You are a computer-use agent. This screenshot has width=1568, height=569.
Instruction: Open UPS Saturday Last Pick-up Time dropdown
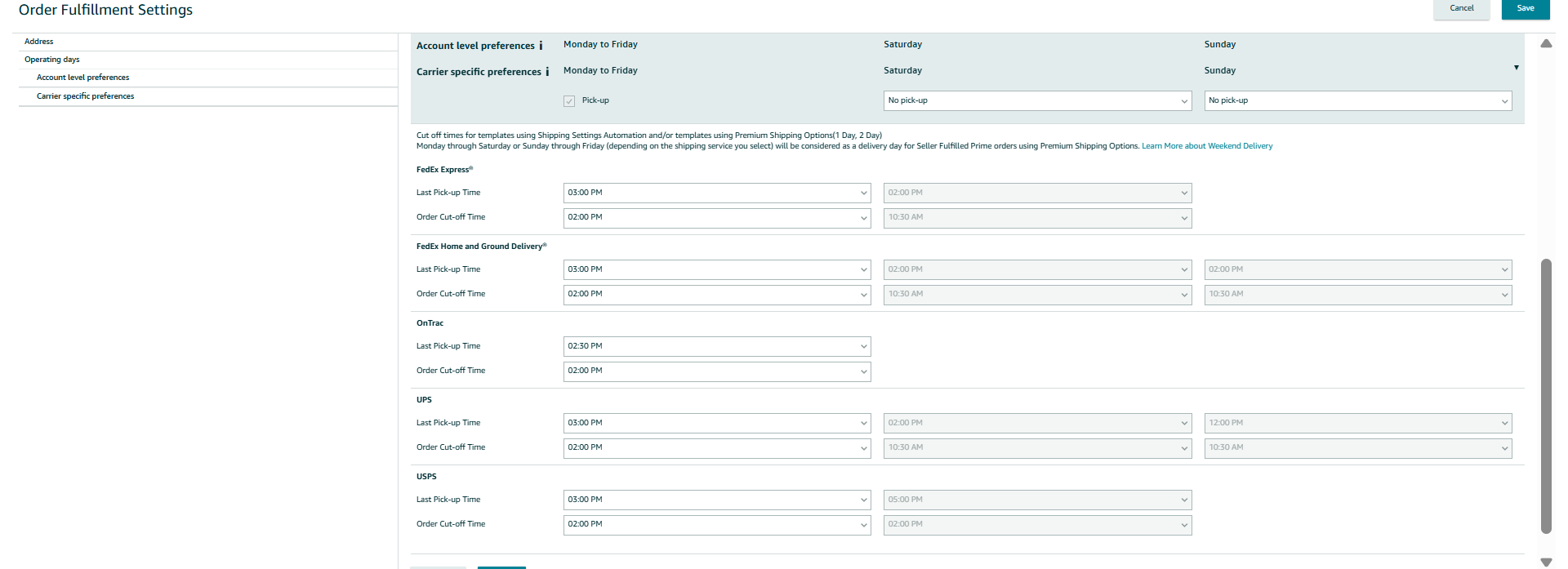pyautogui.click(x=1037, y=424)
